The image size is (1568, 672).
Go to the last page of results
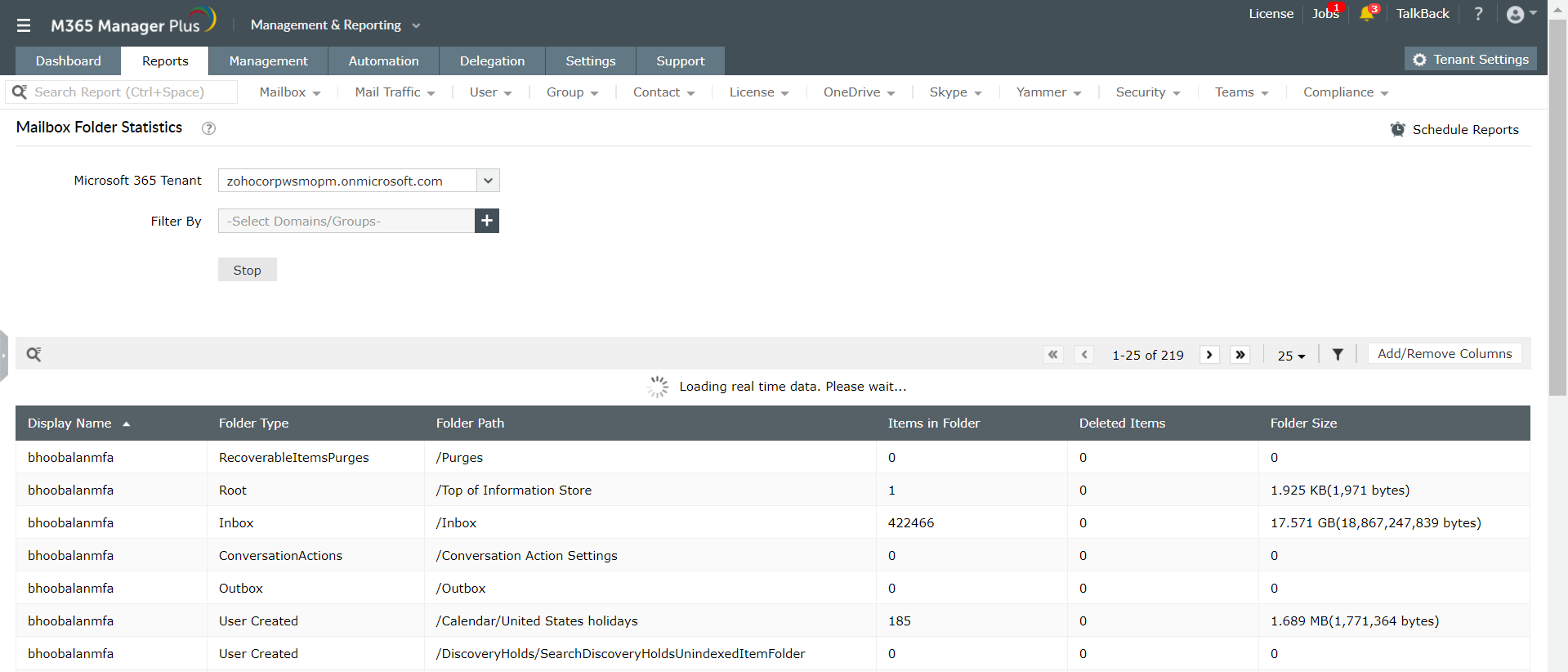point(1240,355)
